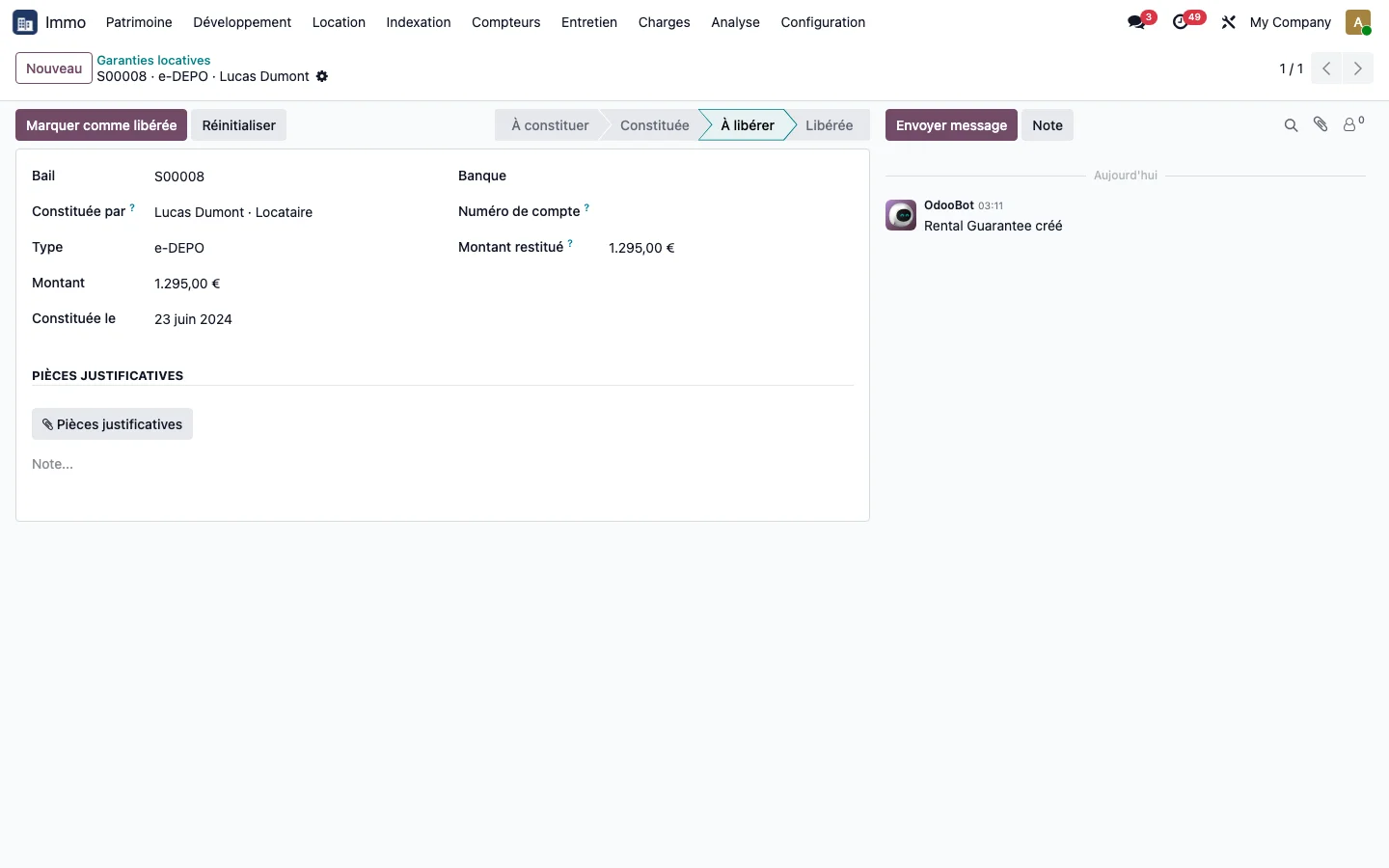This screenshot has width=1389, height=868.
Task: Set status to À constituer stage
Action: pos(550,125)
